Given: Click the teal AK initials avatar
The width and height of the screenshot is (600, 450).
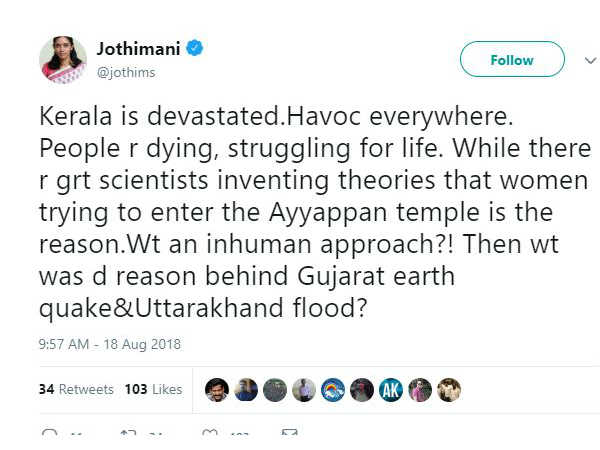Looking at the screenshot, I should click(391, 390).
